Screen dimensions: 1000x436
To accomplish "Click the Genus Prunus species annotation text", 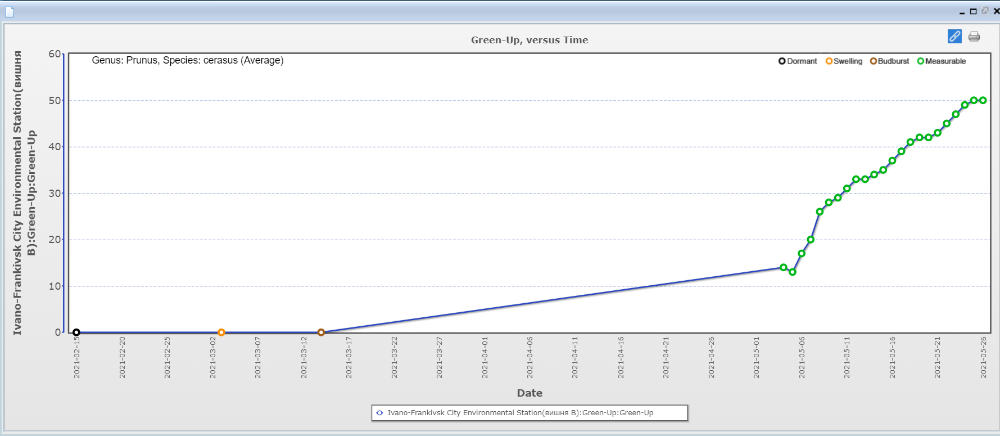I will click(188, 61).
